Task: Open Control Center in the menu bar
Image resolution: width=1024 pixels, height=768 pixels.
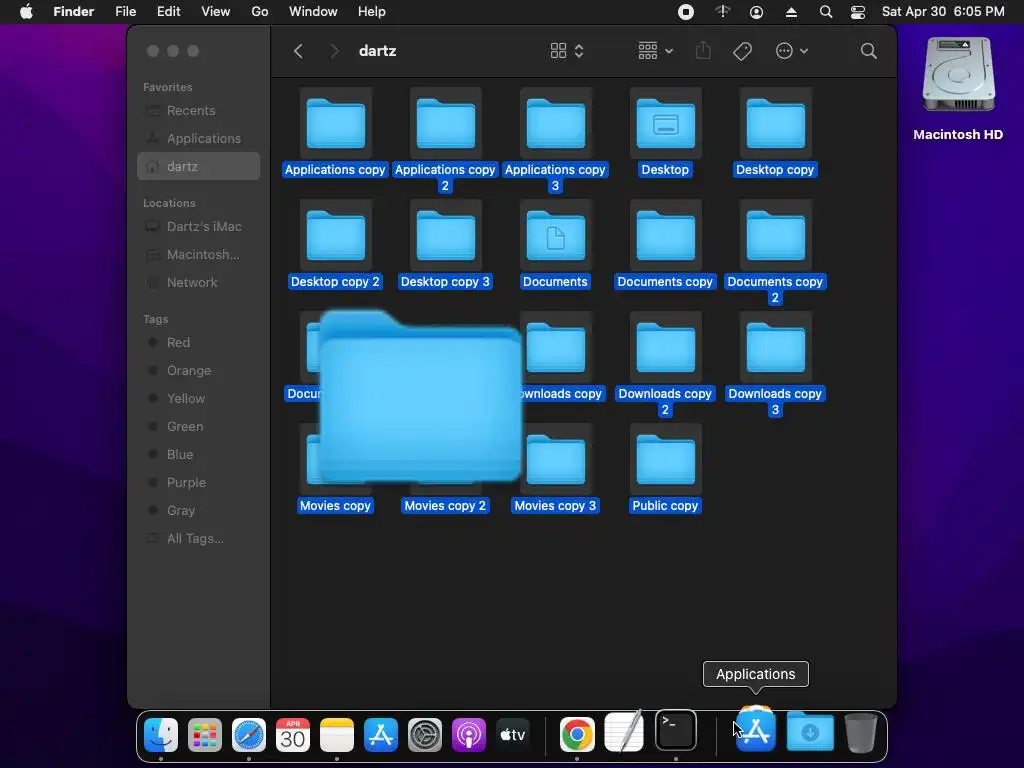Action: (x=857, y=12)
